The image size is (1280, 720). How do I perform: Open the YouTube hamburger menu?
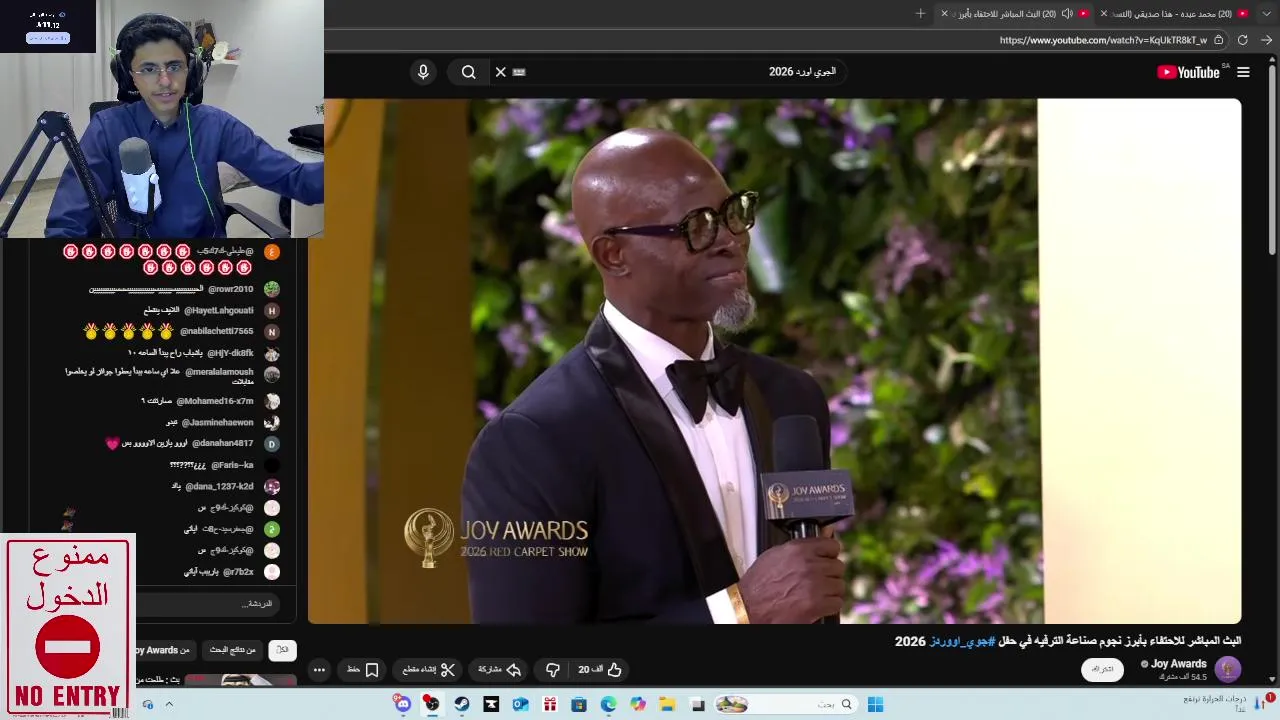[x=1243, y=72]
